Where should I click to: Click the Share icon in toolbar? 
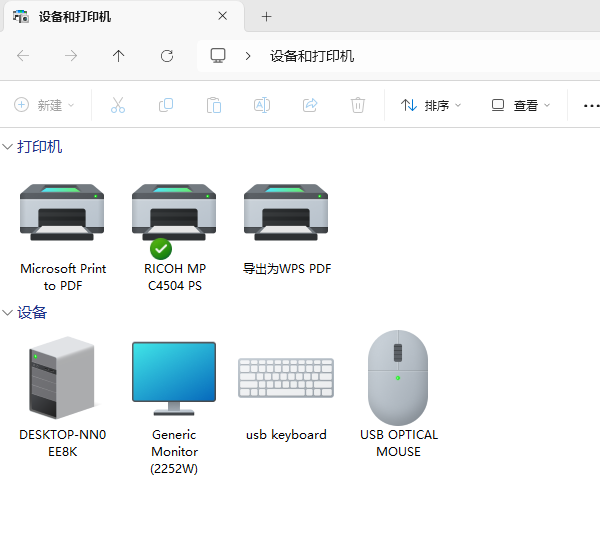[310, 105]
